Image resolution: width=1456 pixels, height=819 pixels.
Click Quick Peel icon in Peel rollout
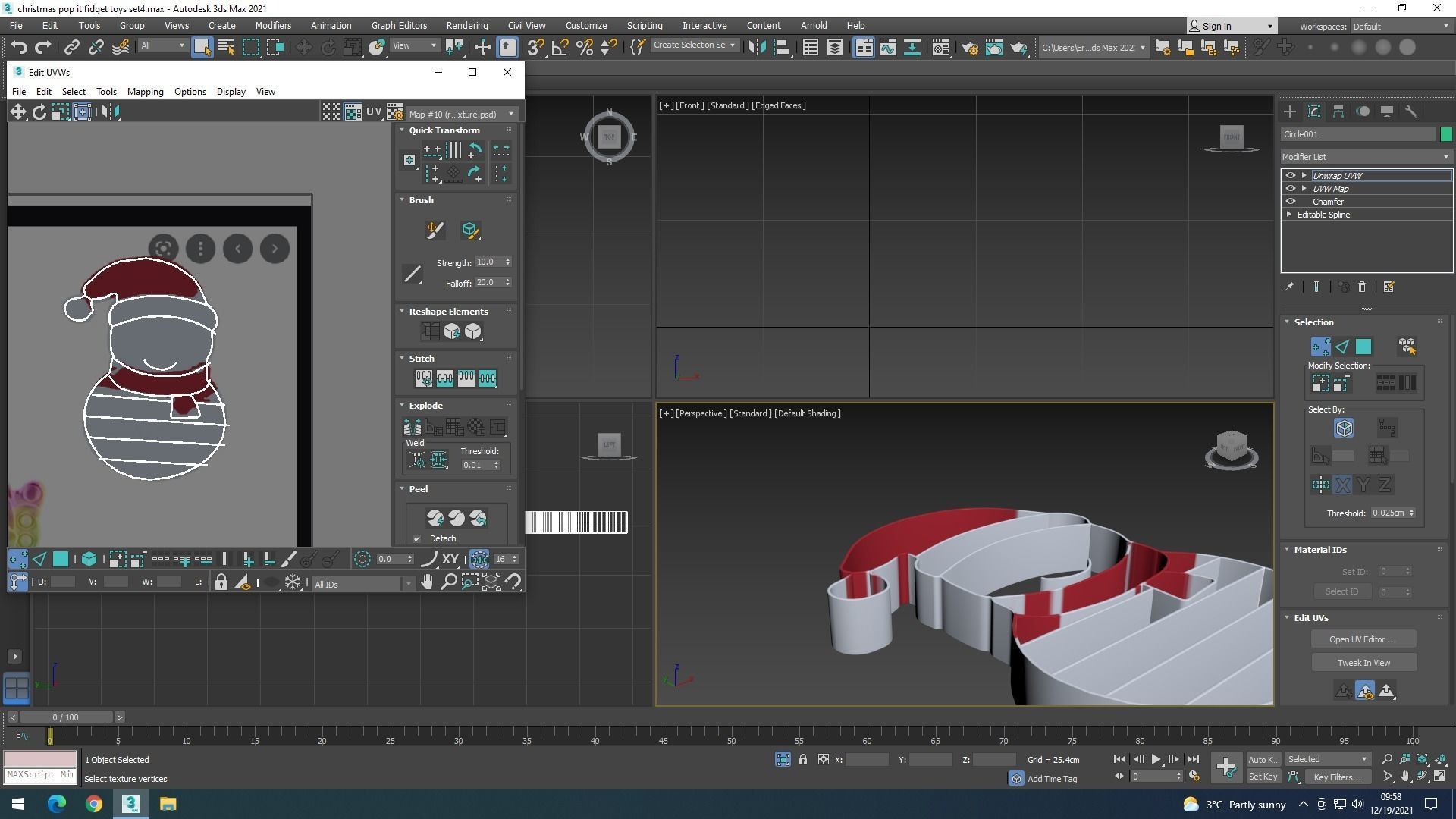coord(435,518)
